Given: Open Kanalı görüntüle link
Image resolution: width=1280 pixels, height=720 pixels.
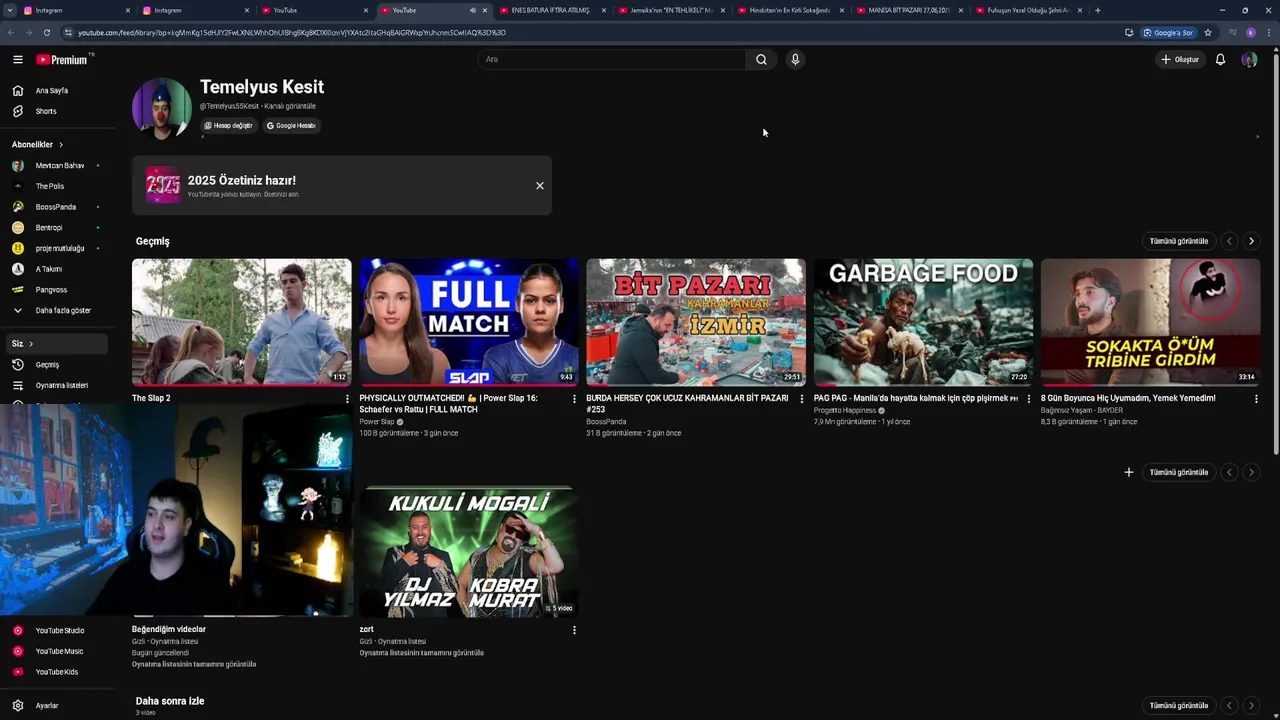Looking at the screenshot, I should [x=290, y=106].
